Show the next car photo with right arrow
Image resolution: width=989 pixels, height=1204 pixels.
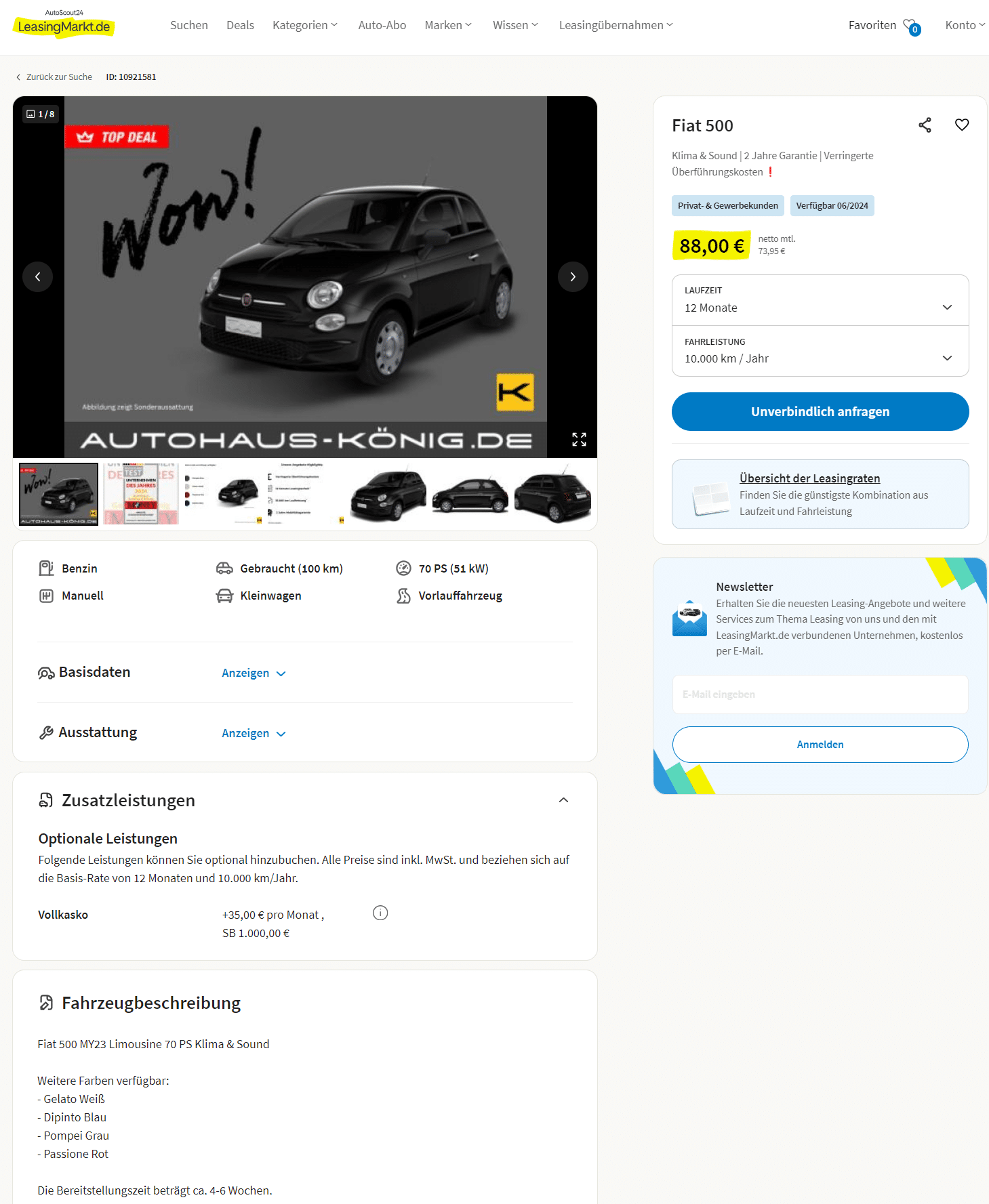click(573, 276)
